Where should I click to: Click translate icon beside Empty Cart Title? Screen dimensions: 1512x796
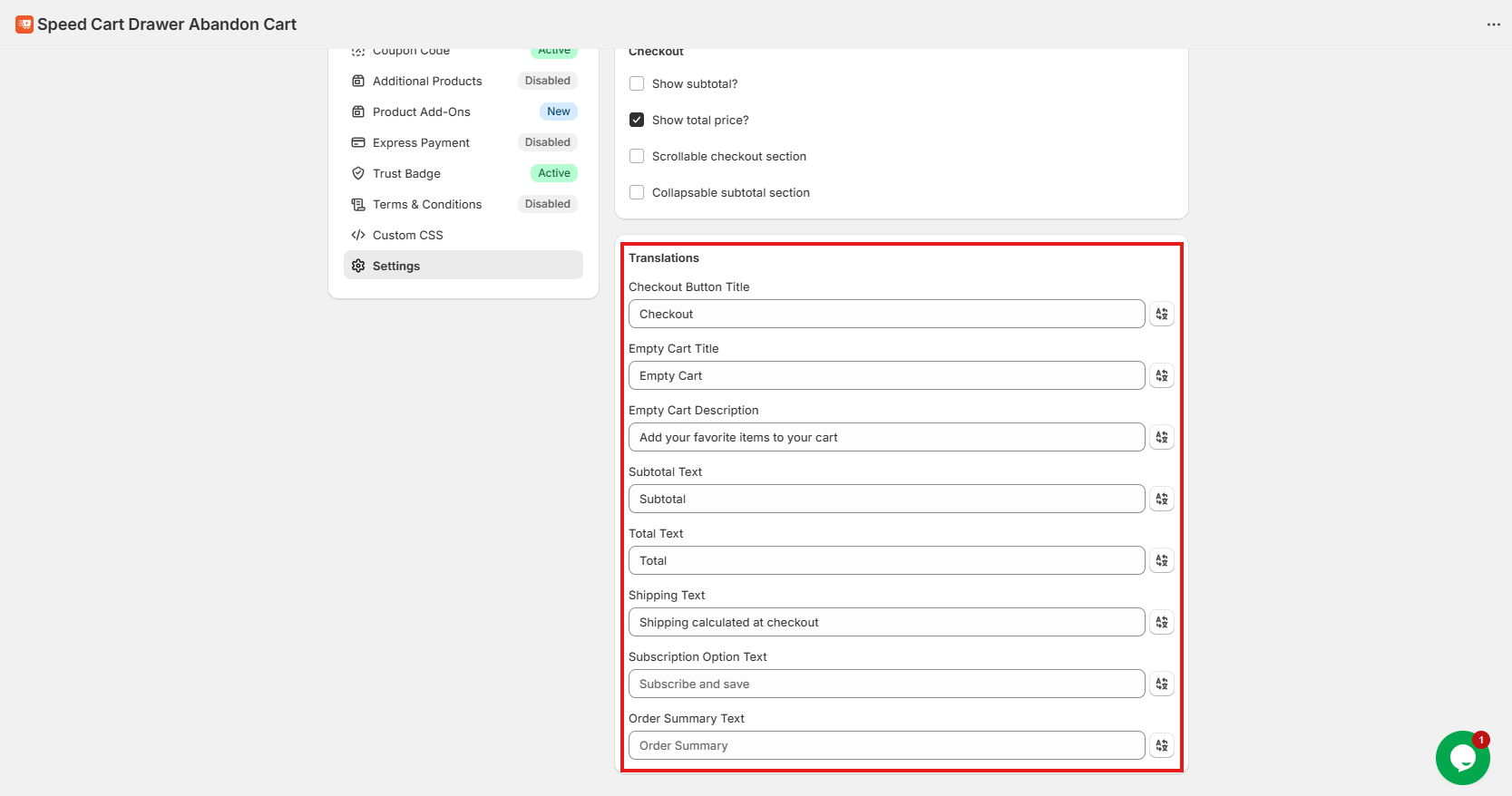point(1161,375)
